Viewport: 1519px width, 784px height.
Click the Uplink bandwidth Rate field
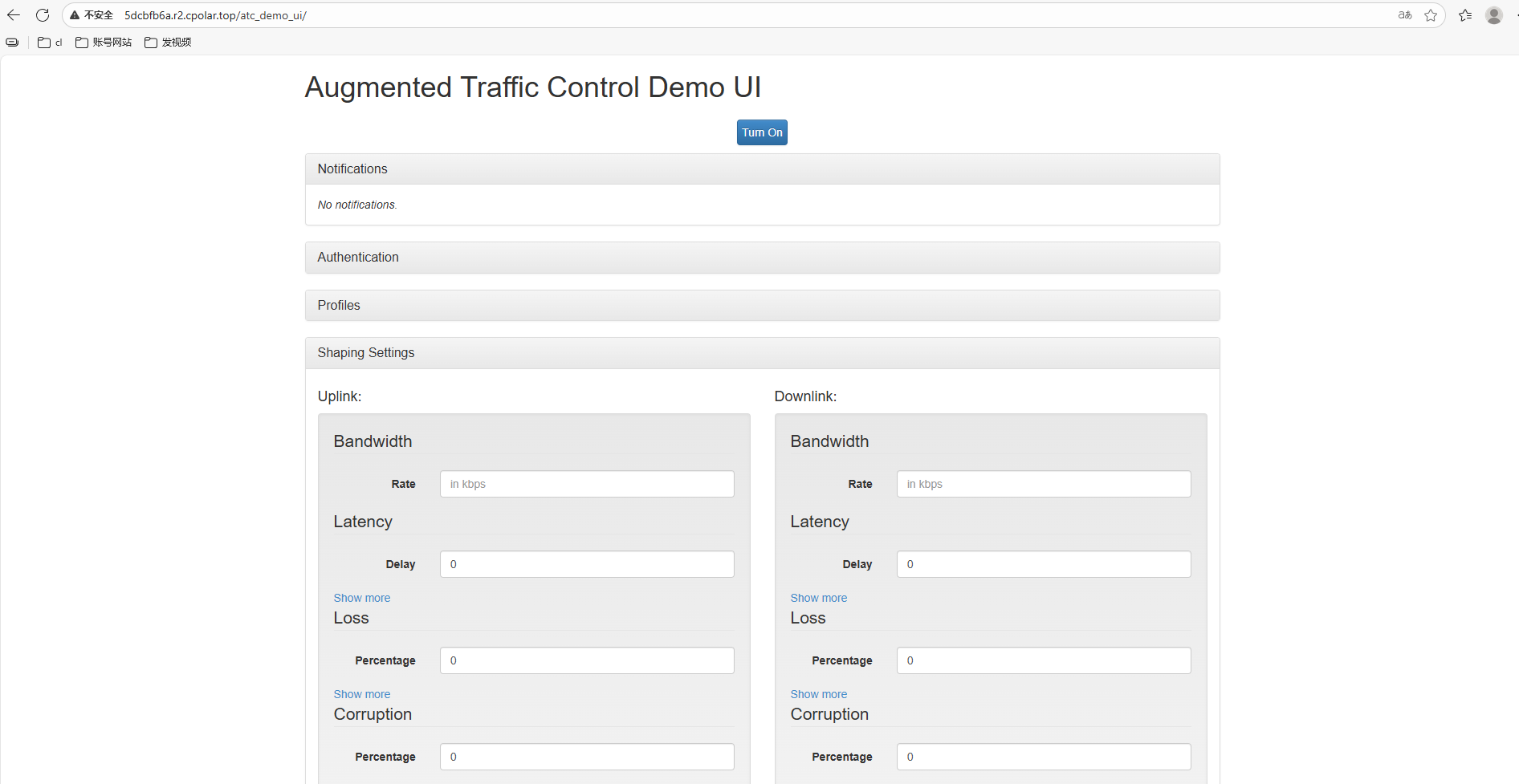(x=587, y=484)
